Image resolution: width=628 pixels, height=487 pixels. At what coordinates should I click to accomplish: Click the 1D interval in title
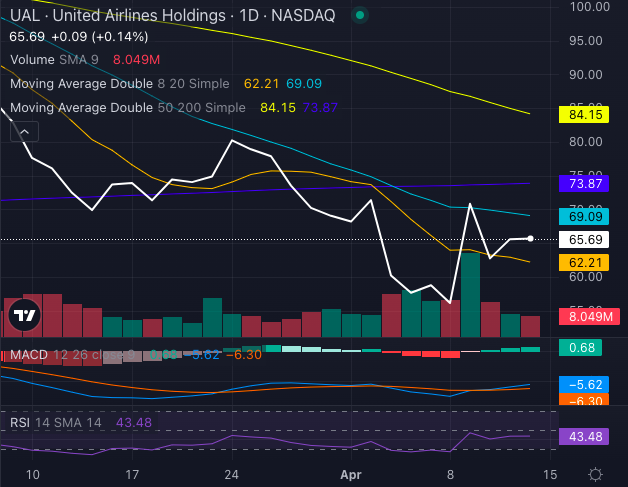pyautogui.click(x=251, y=16)
